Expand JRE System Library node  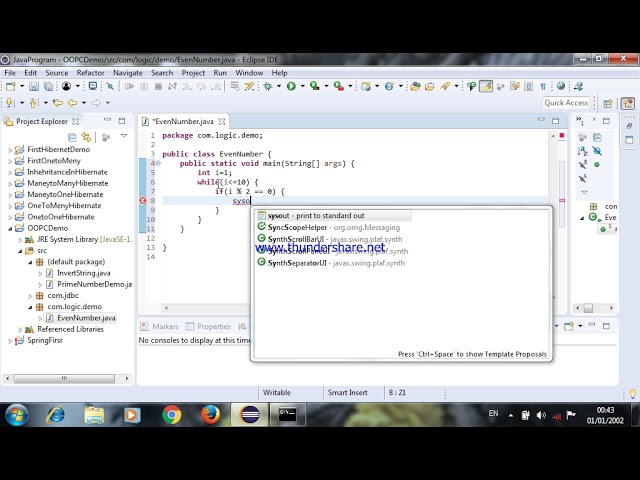20,240
